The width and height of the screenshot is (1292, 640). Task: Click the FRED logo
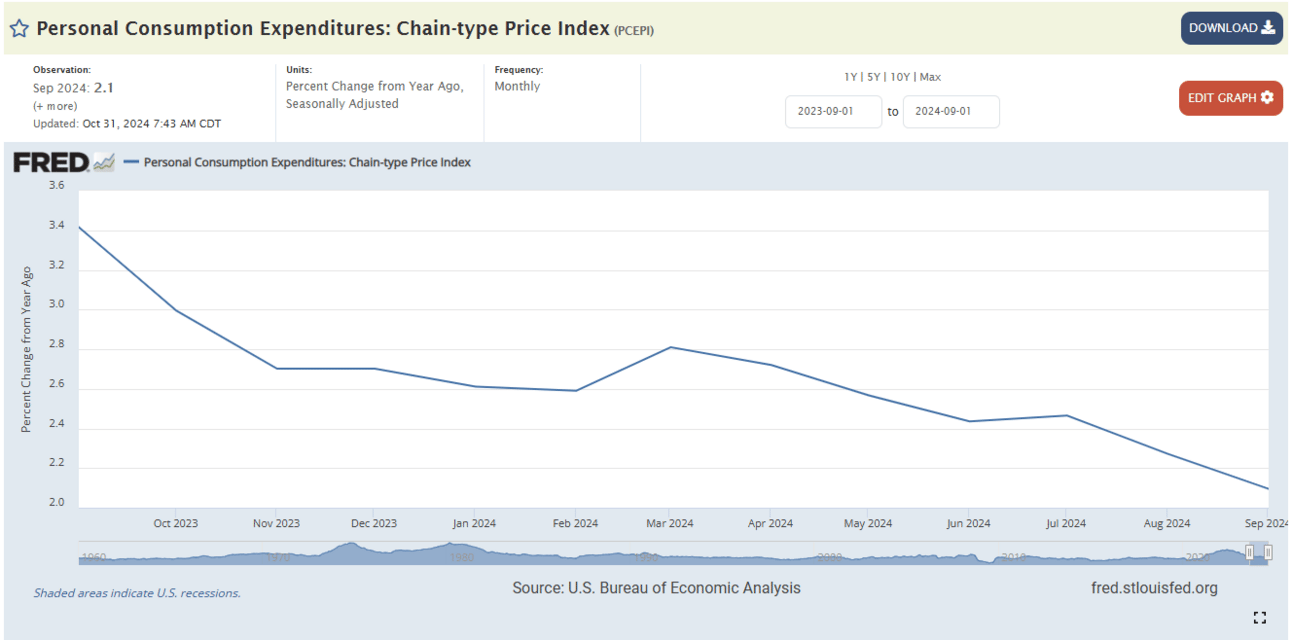[x=64, y=162]
